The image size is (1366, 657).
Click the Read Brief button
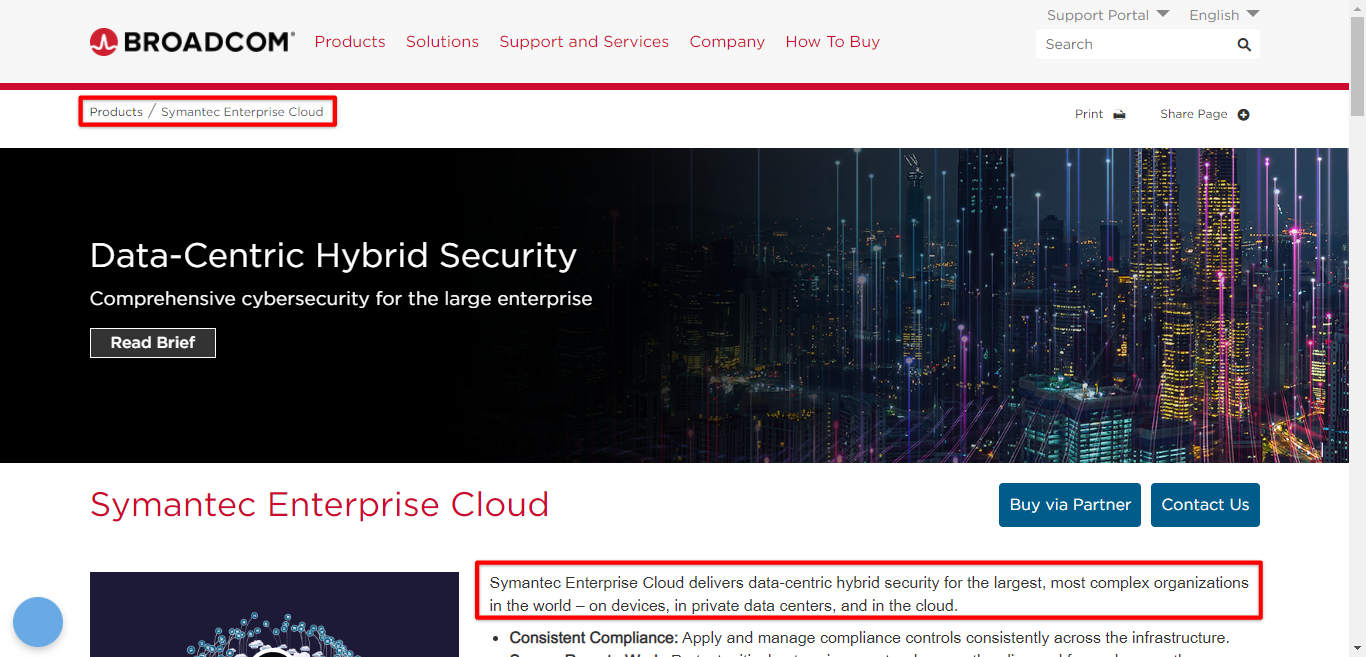[152, 342]
